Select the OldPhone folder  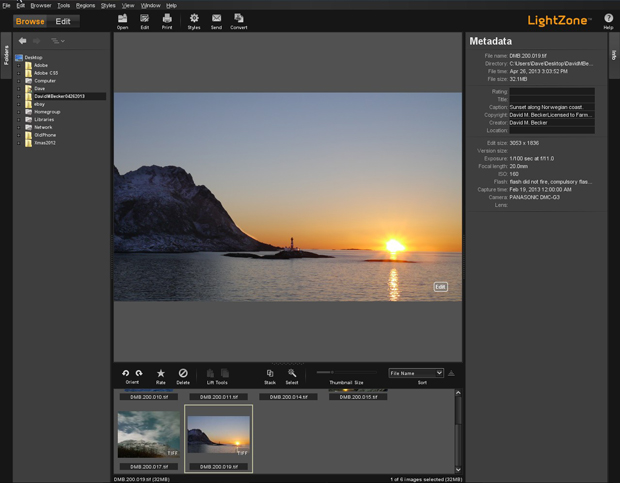click(x=45, y=135)
